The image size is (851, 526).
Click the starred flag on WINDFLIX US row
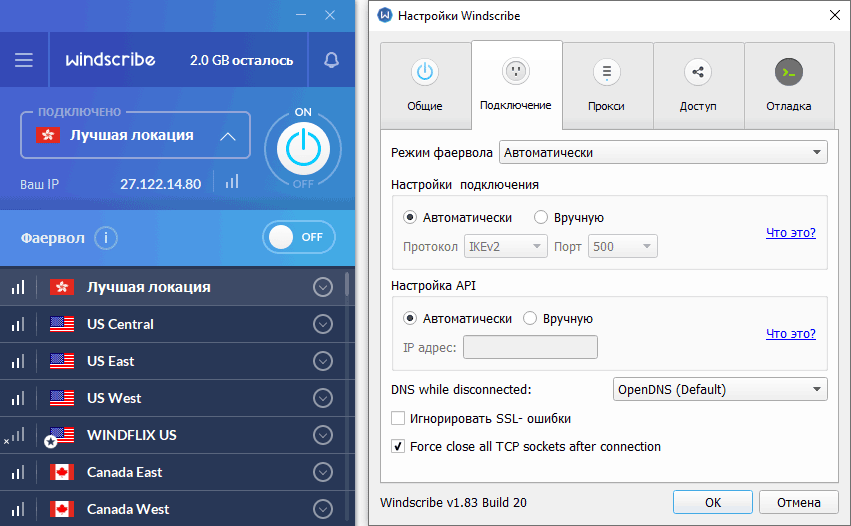[60, 436]
